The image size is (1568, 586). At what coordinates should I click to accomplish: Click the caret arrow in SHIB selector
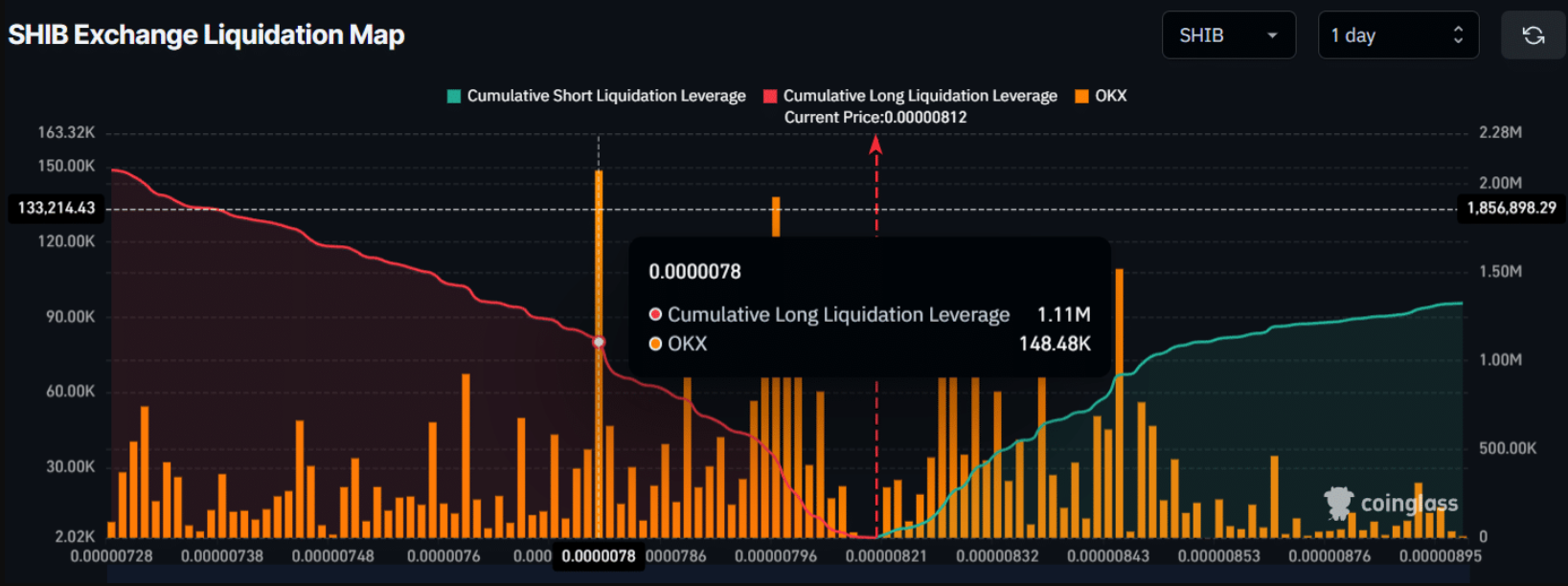tap(1272, 35)
